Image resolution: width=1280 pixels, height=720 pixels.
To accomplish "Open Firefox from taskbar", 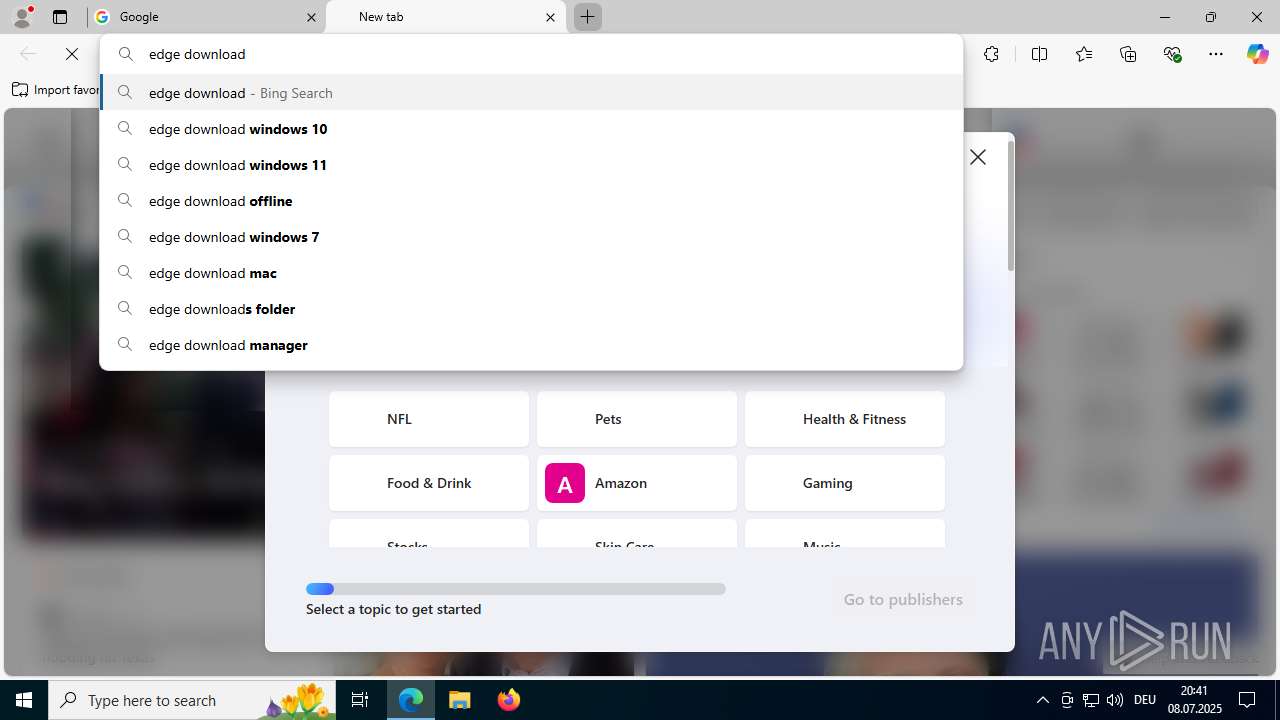I will click(x=508, y=700).
